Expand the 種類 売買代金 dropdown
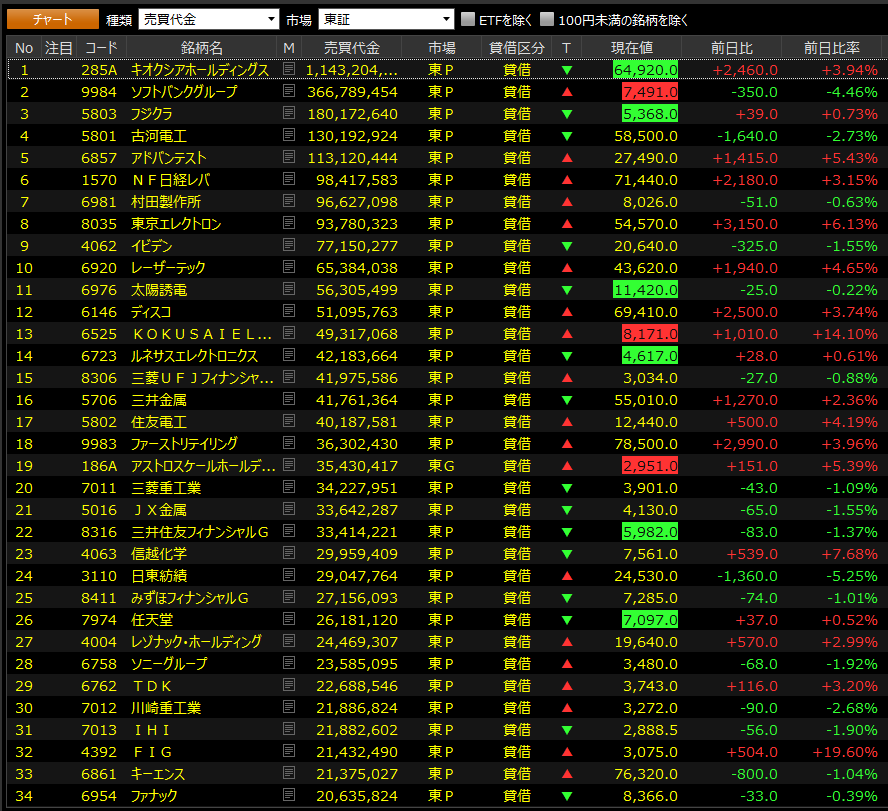Screen dimensions: 888x811 coord(208,19)
